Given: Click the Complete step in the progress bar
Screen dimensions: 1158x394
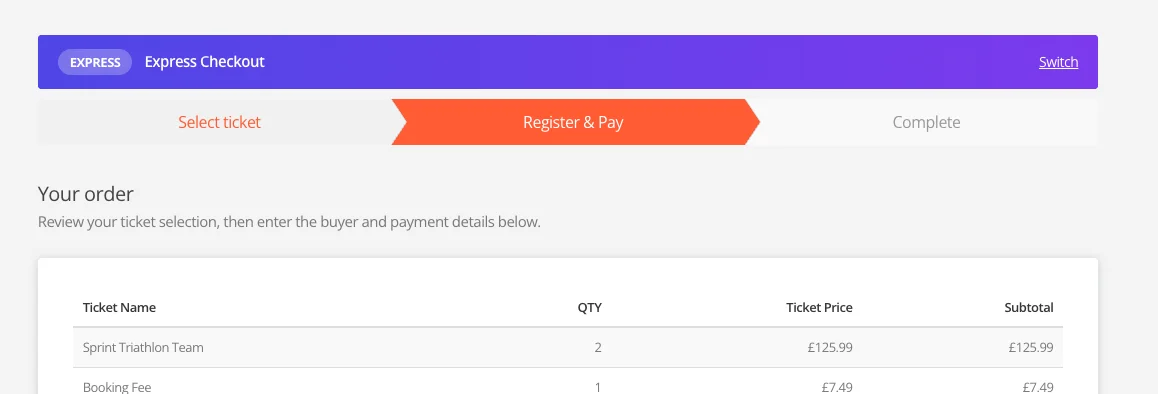Looking at the screenshot, I should 926,122.
